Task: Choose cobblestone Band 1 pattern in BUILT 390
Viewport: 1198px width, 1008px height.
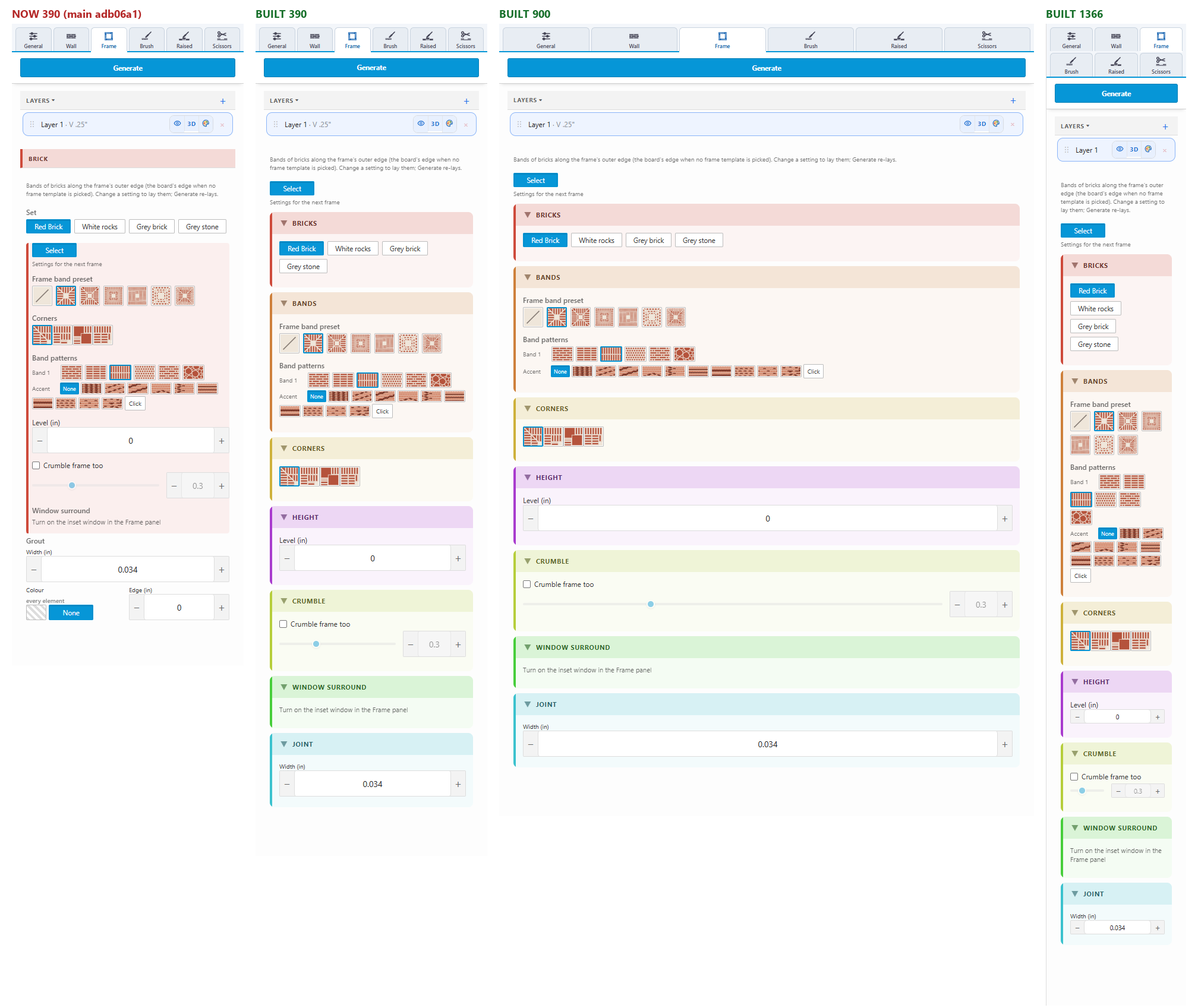Action: point(440,380)
